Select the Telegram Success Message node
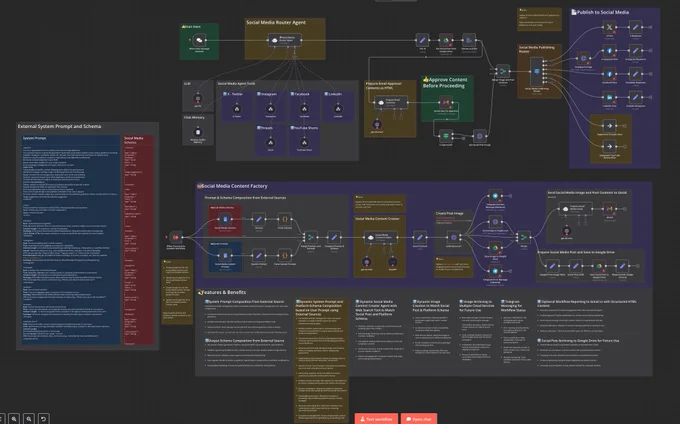Screen dimensions: 680x424 coord(495,196)
